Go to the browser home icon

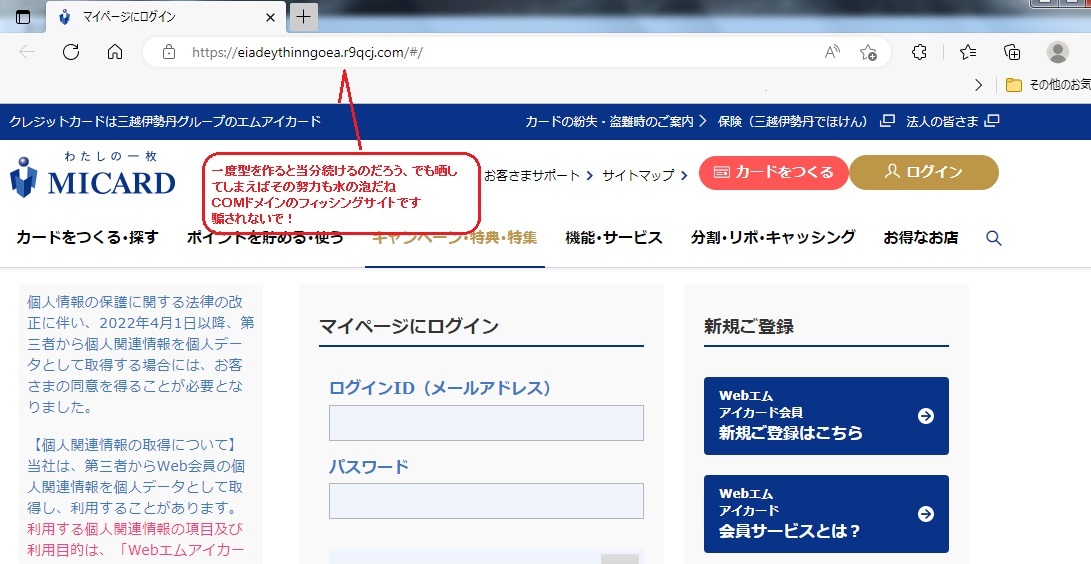115,52
